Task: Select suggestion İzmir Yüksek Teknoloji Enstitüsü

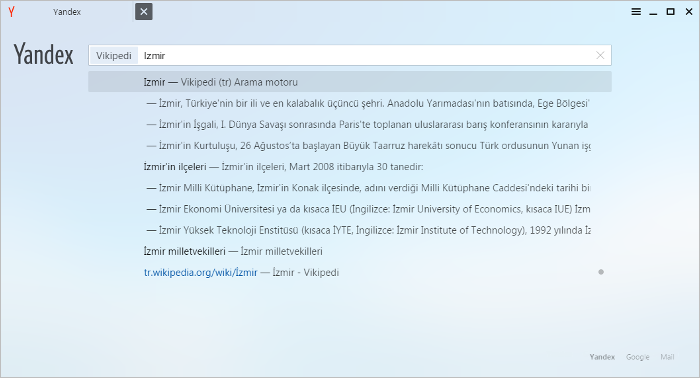Action: 350,230
